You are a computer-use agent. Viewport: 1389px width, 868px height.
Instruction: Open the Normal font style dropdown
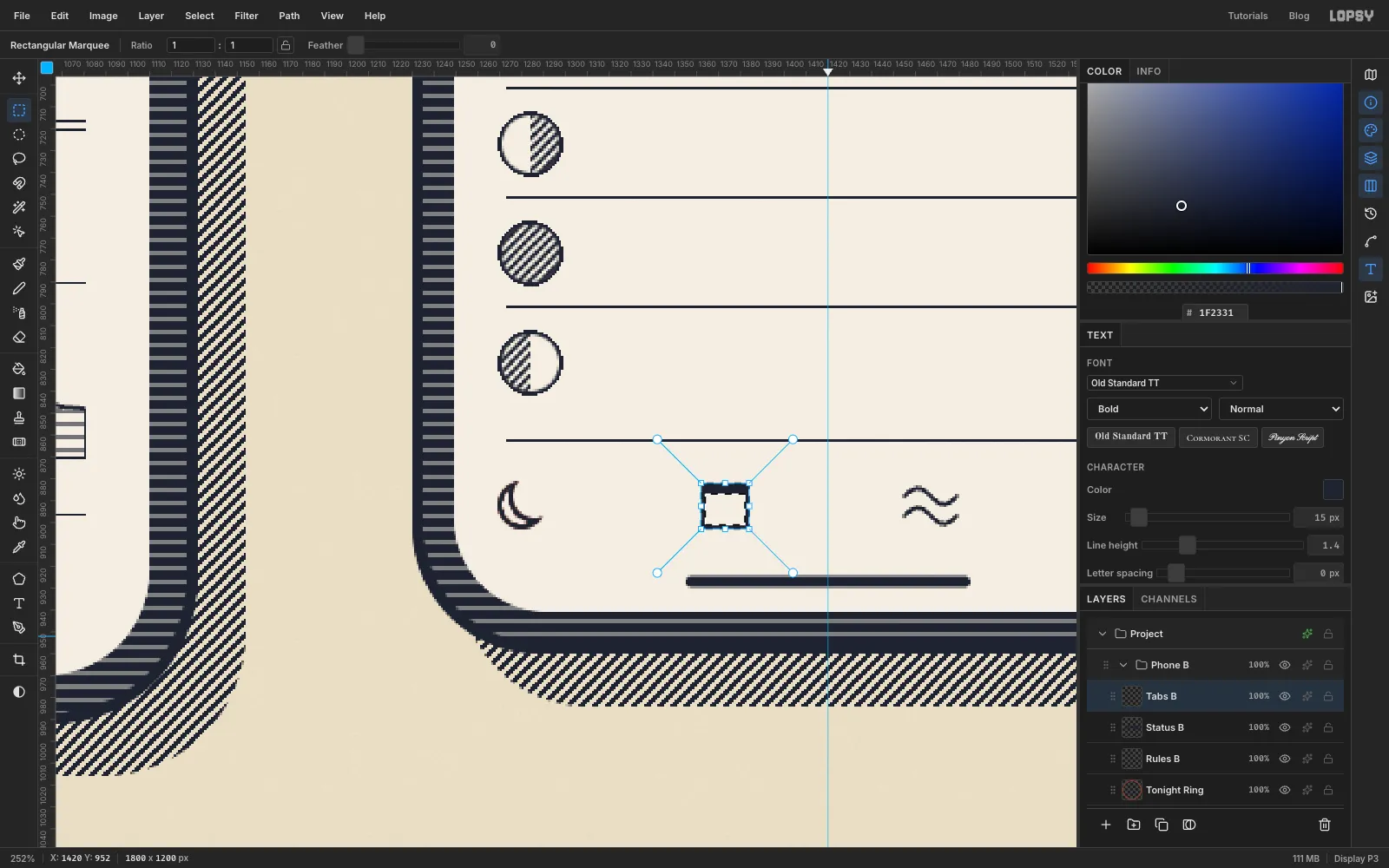[x=1281, y=409]
